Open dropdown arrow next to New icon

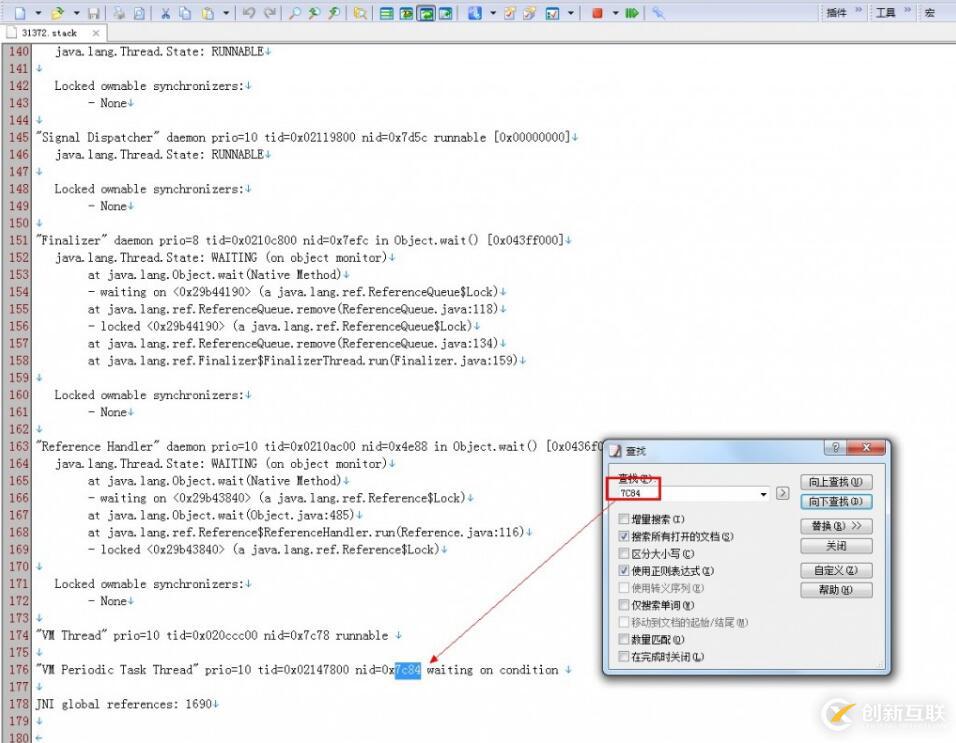[x=38, y=13]
